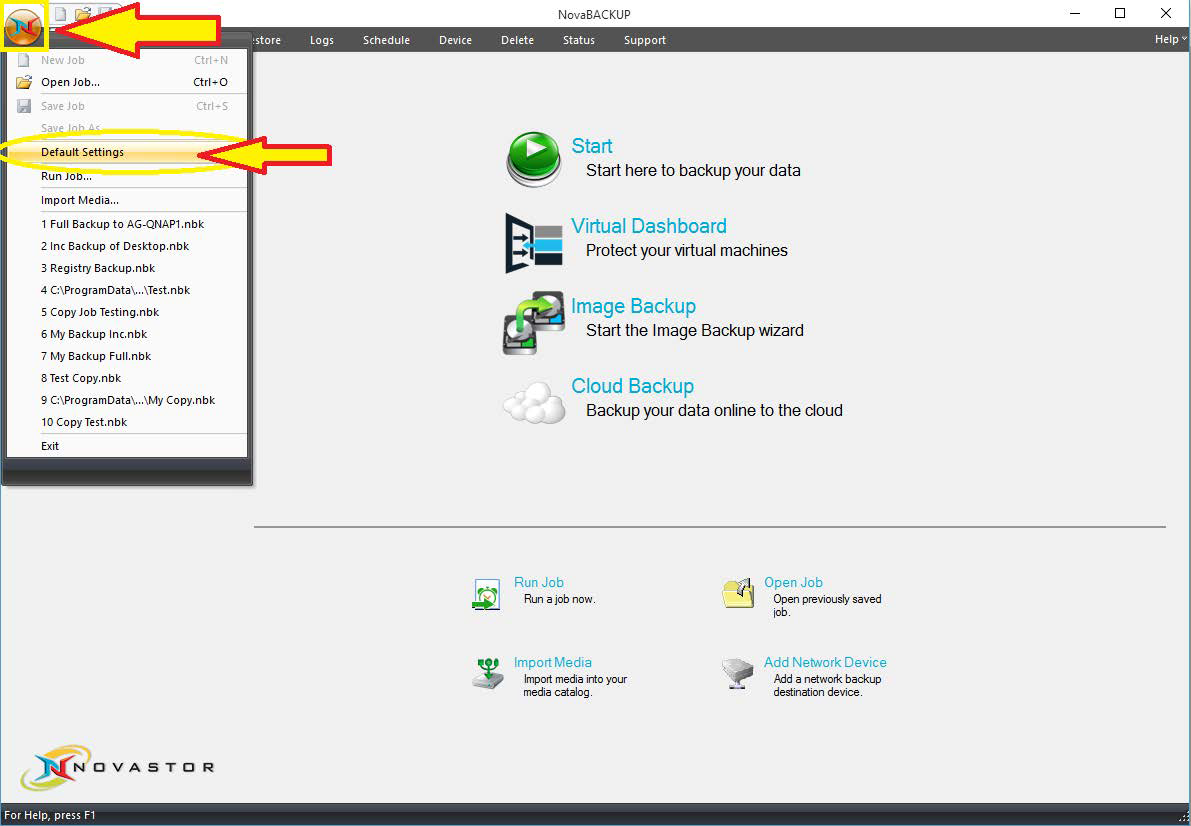The width and height of the screenshot is (1191, 826).
Task: Click the Run Job link in main panel
Action: (539, 583)
